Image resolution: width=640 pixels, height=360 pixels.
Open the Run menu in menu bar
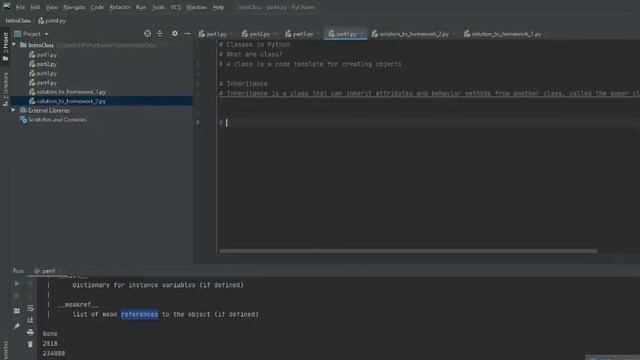coord(141,7)
